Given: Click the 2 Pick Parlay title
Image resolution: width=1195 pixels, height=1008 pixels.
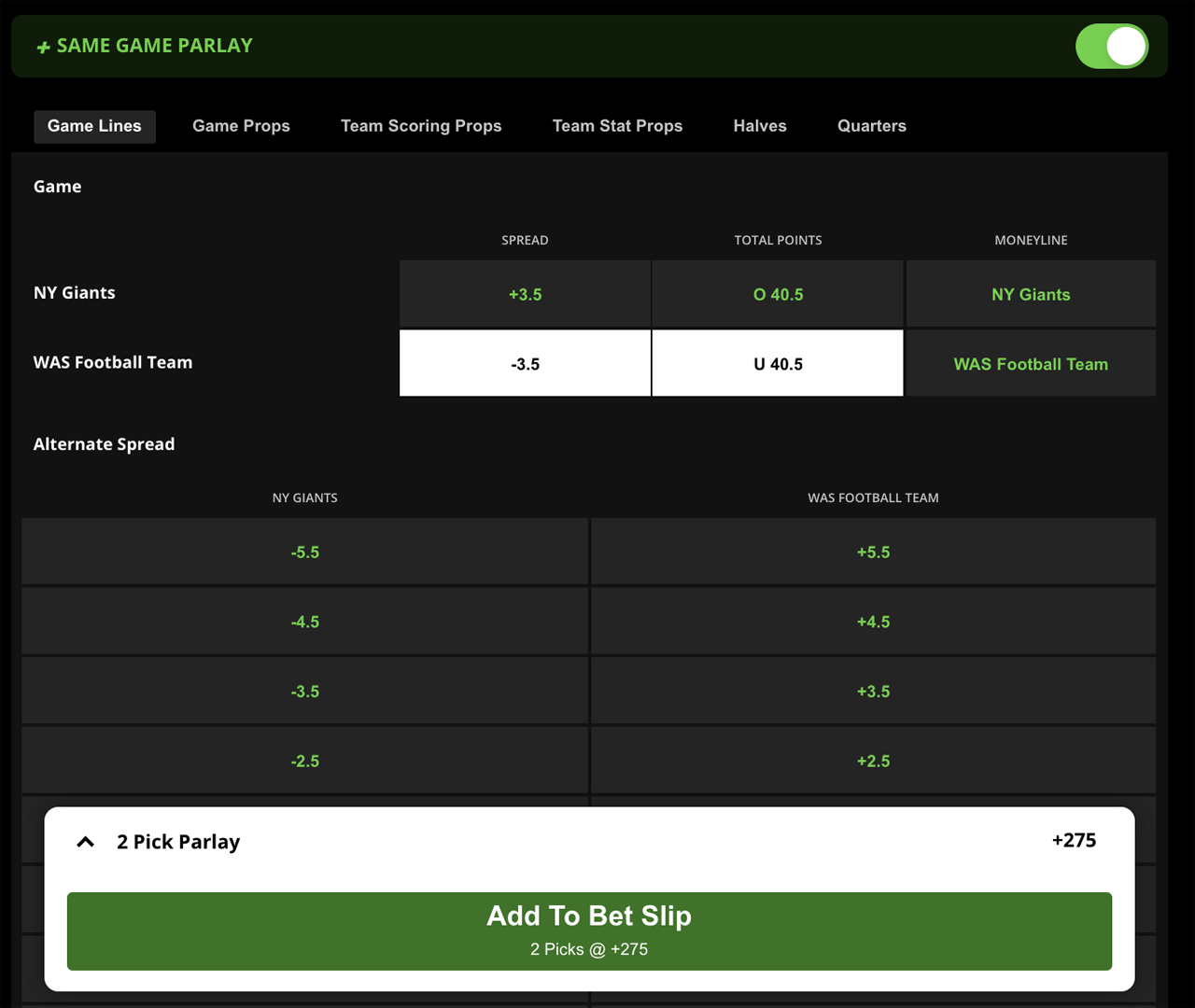Looking at the screenshot, I should pyautogui.click(x=178, y=842).
